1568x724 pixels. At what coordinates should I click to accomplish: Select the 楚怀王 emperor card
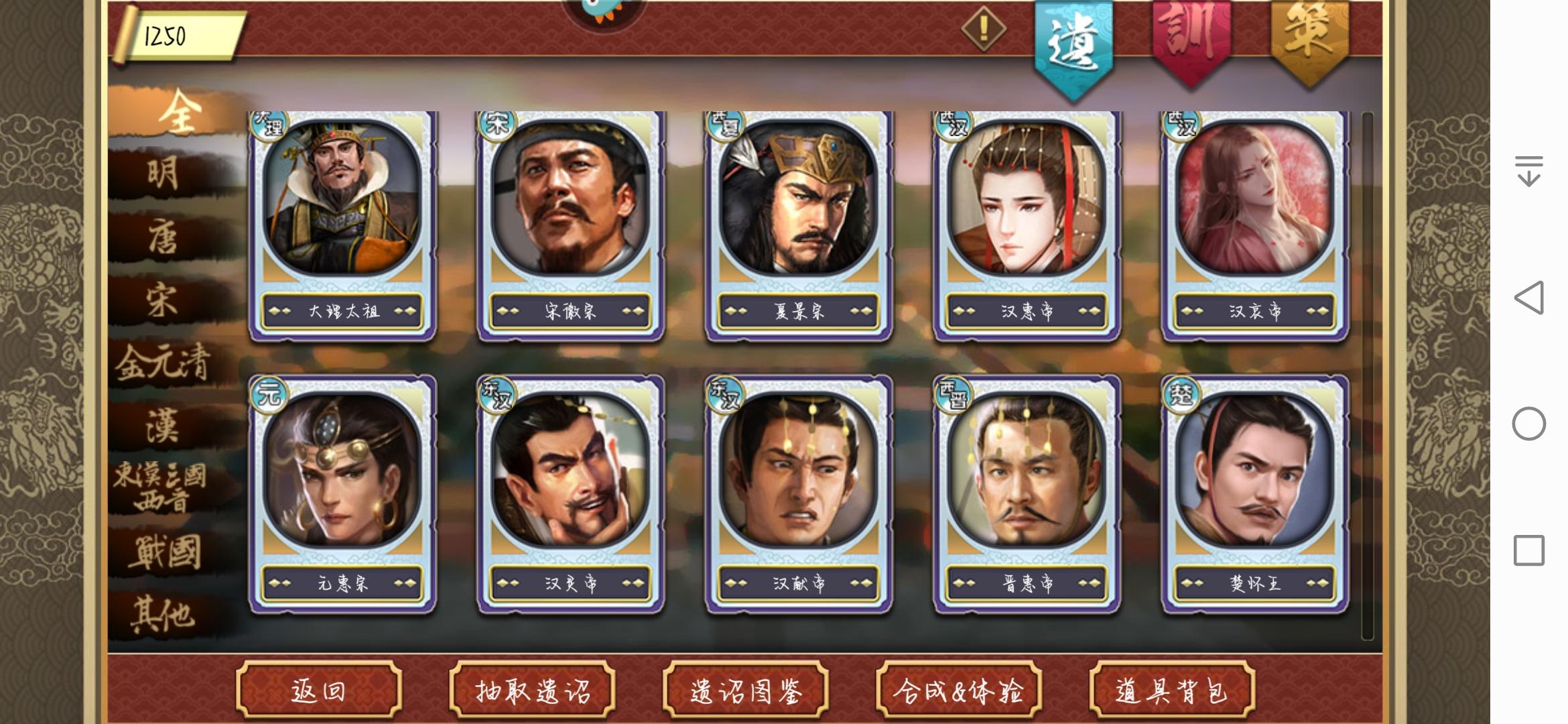coord(1254,495)
